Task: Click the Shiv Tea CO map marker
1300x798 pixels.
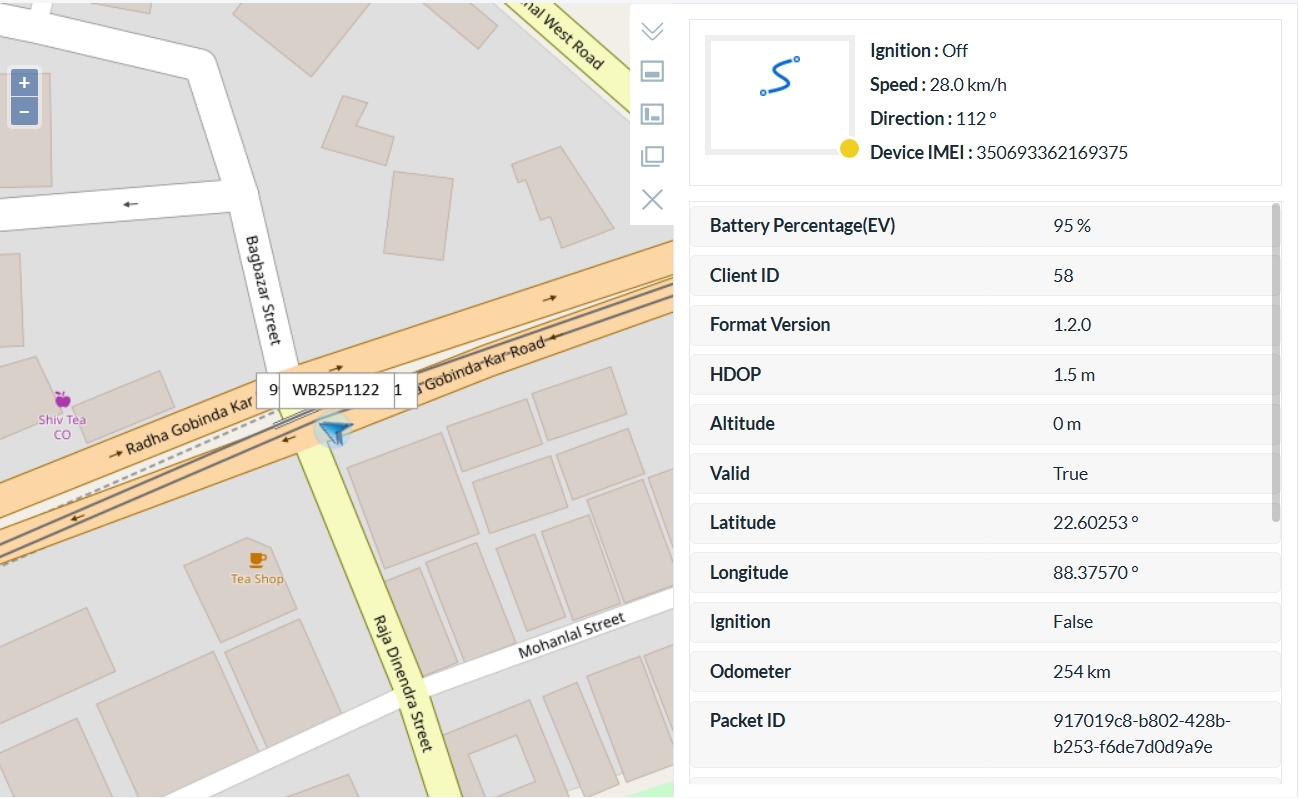Action: coord(62,400)
